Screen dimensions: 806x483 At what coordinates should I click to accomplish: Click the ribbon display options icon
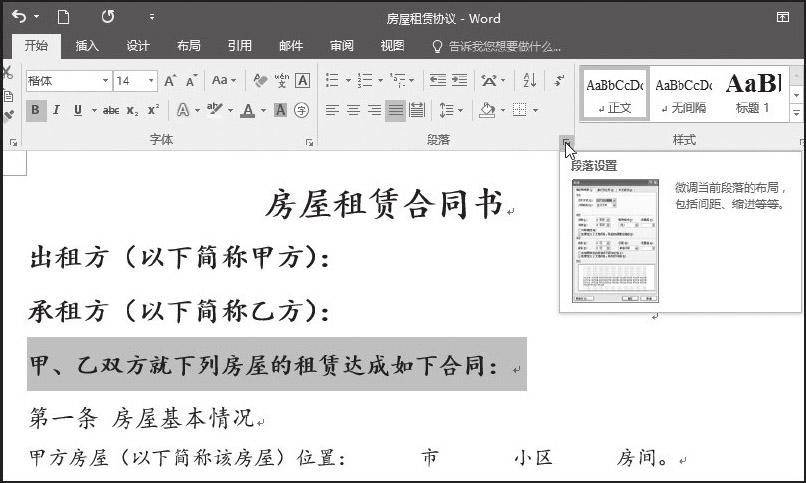[x=782, y=17]
